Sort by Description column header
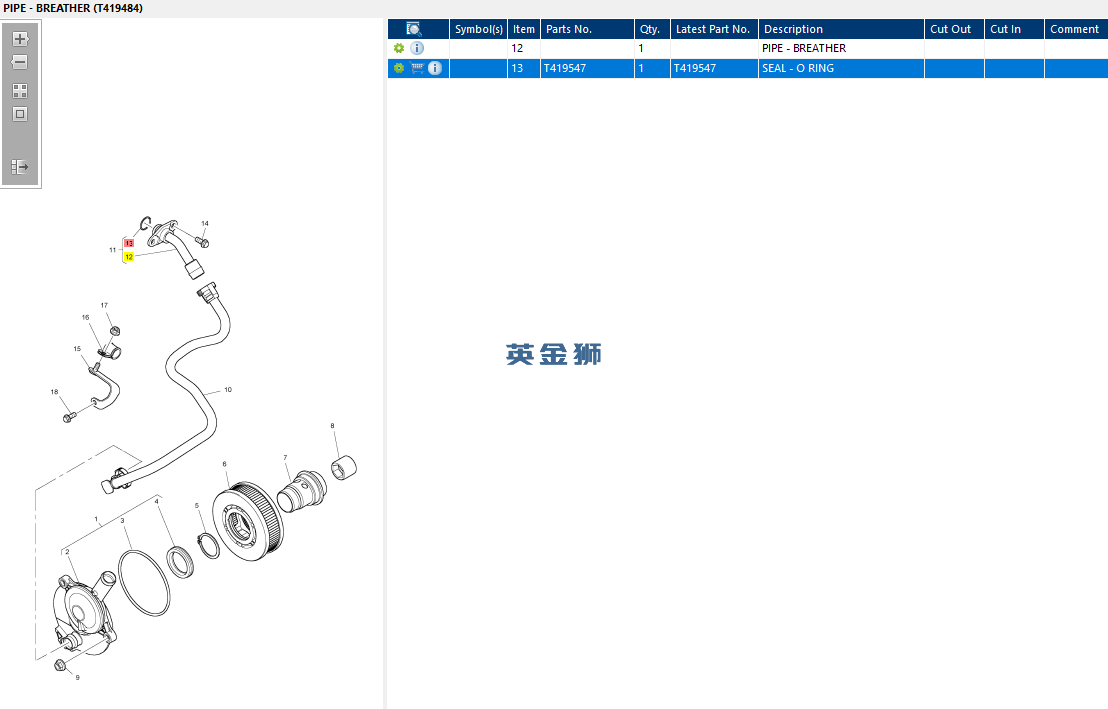The width and height of the screenshot is (1108, 709). (x=841, y=29)
